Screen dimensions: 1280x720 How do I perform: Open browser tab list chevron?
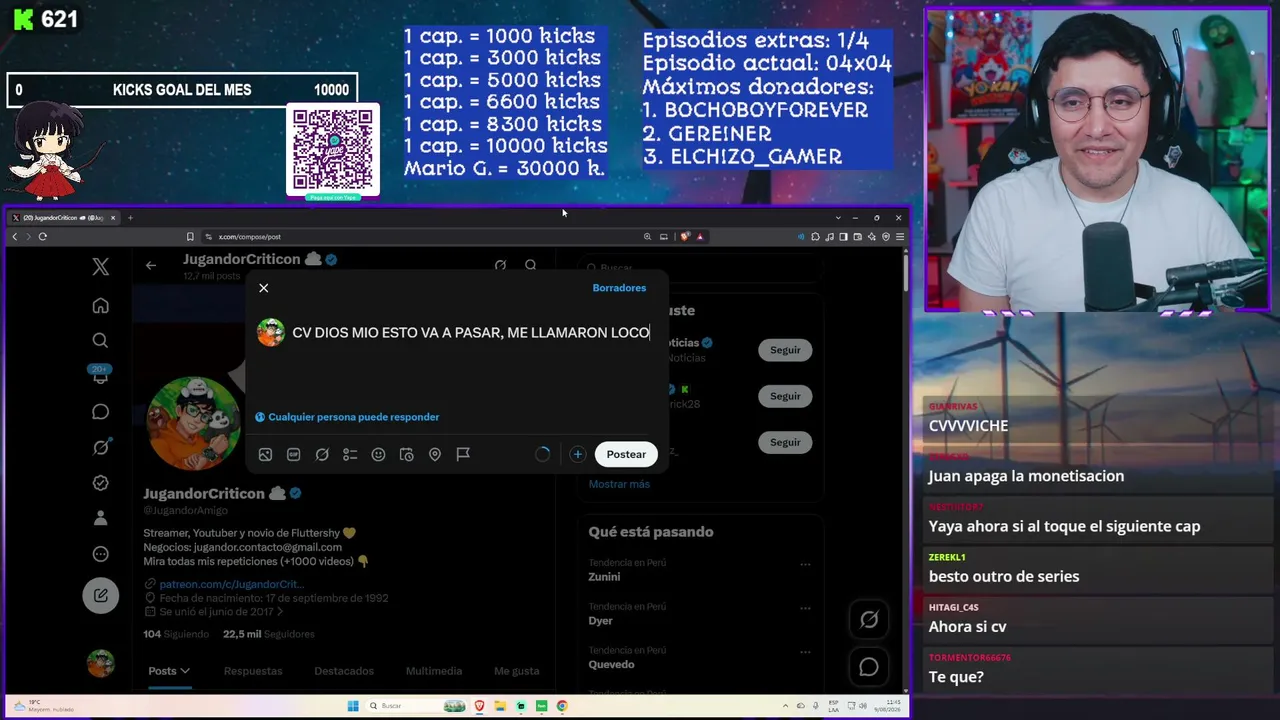point(838,218)
